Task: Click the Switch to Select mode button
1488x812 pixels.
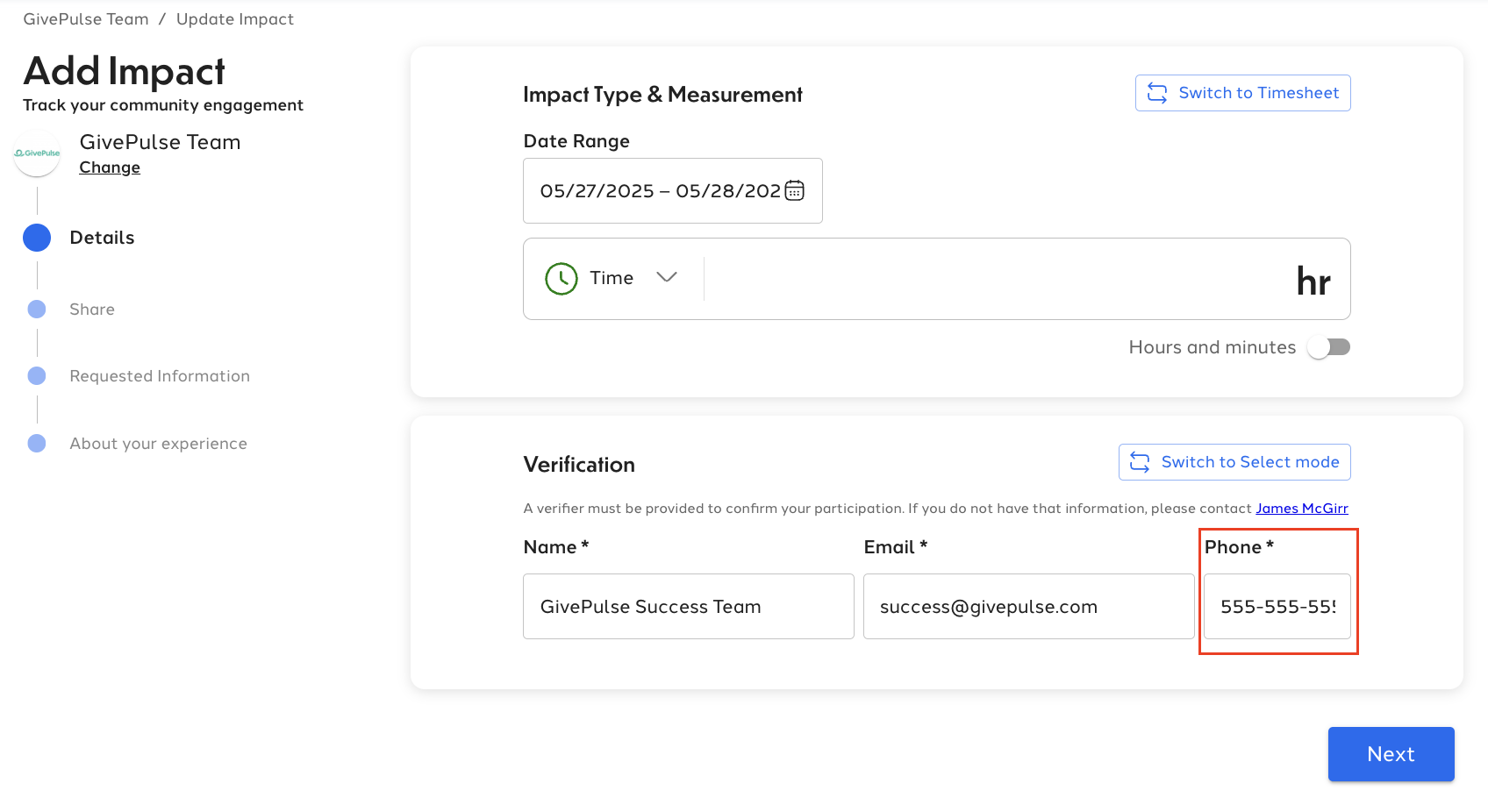Action: (x=1234, y=462)
